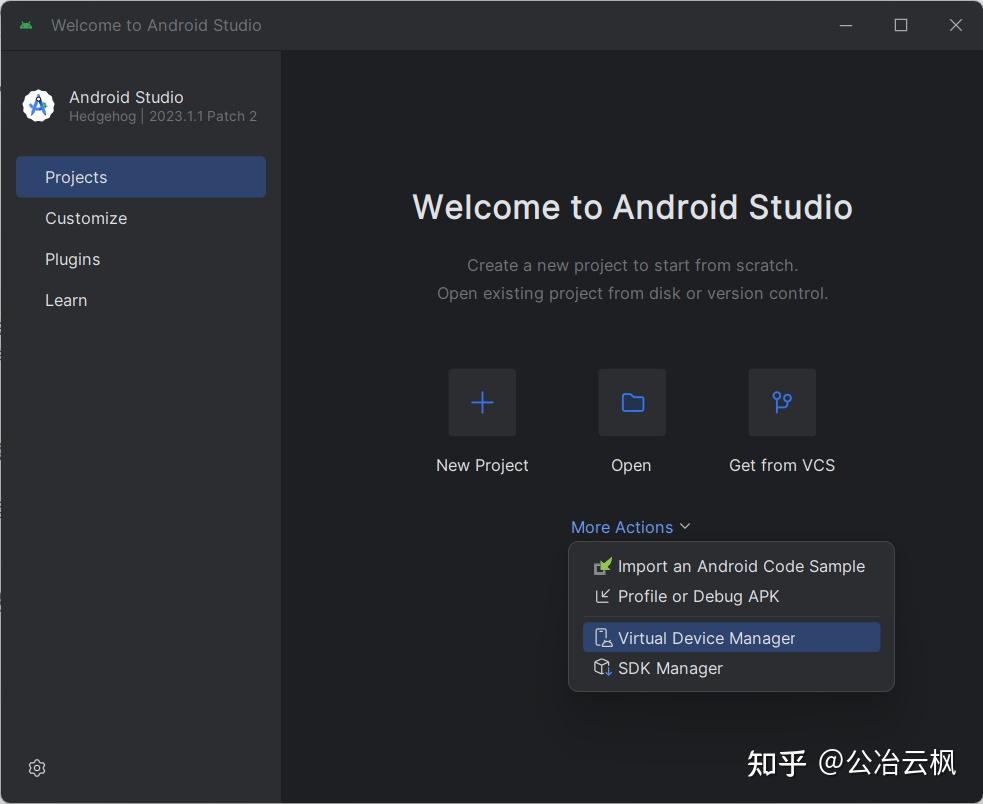Switch to the Customize section
Viewport: 983px width, 804px height.
[x=86, y=218]
